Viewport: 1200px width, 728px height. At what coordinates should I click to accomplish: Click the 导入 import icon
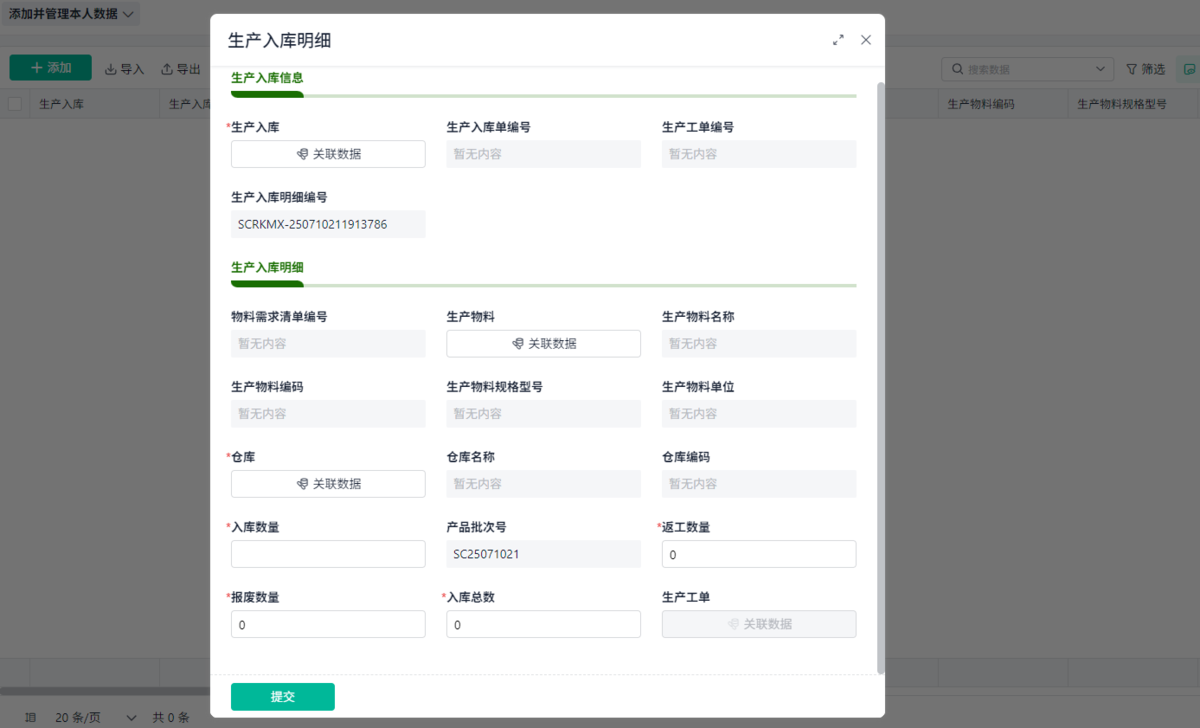tap(111, 69)
